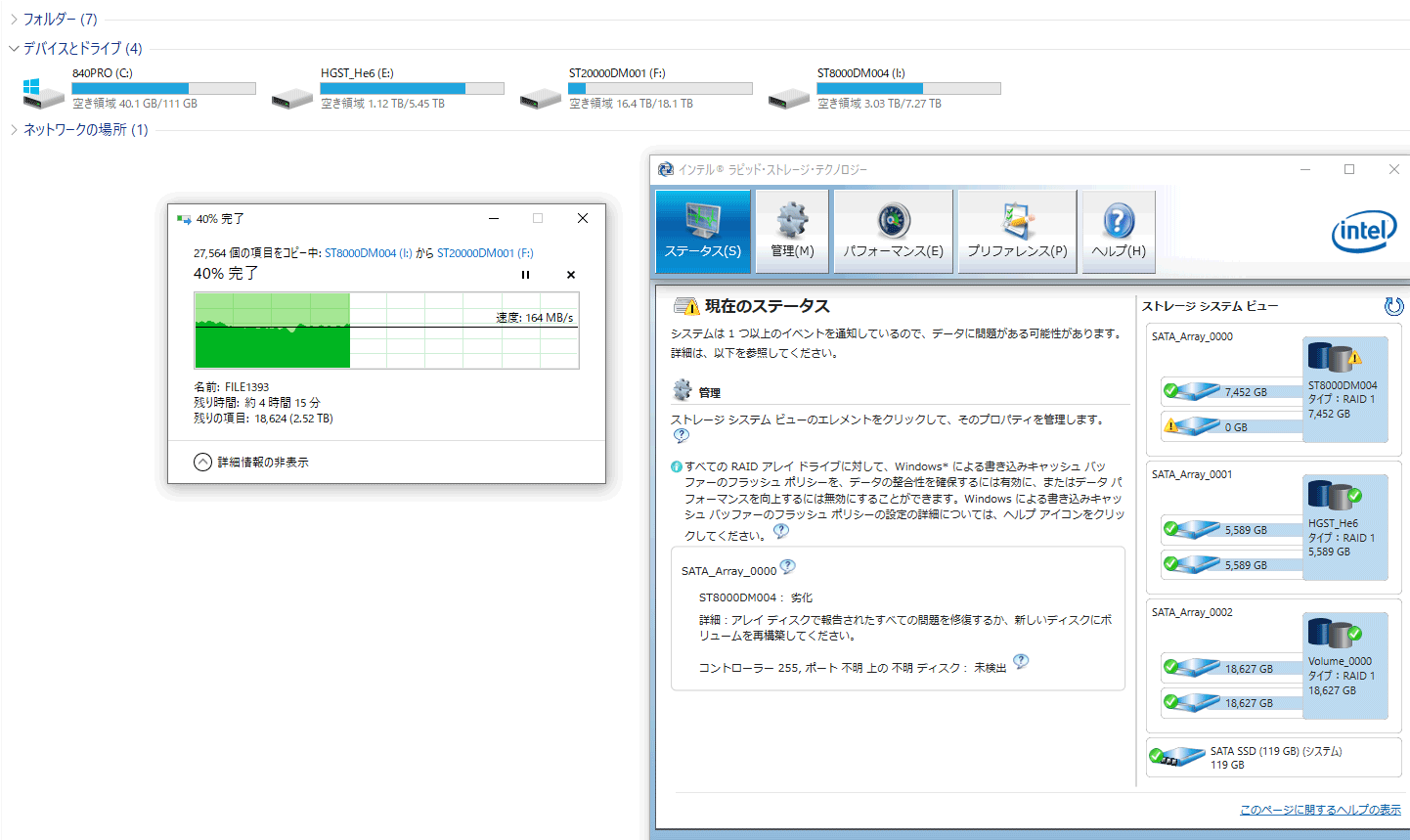Viewport: 1410px width, 840px height.
Task: Click the 840PRO (C:) capacity bar
Action: (x=163, y=88)
